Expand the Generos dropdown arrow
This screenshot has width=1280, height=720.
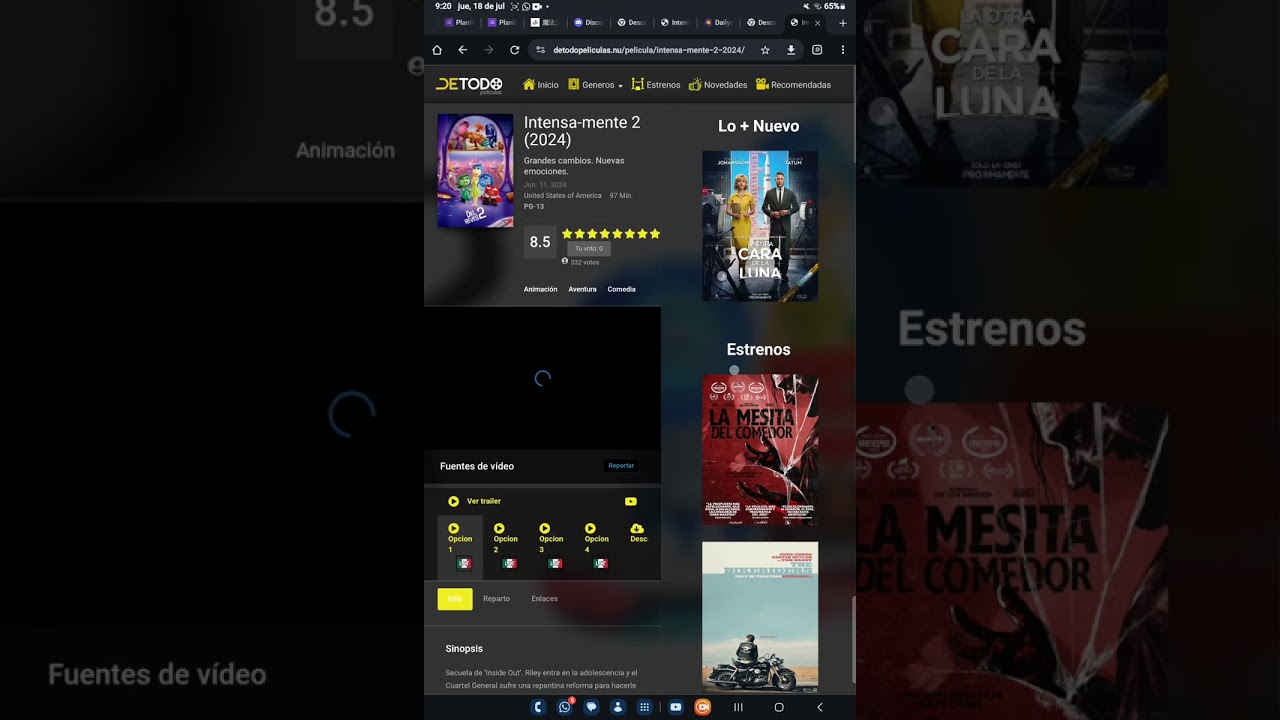(619, 85)
